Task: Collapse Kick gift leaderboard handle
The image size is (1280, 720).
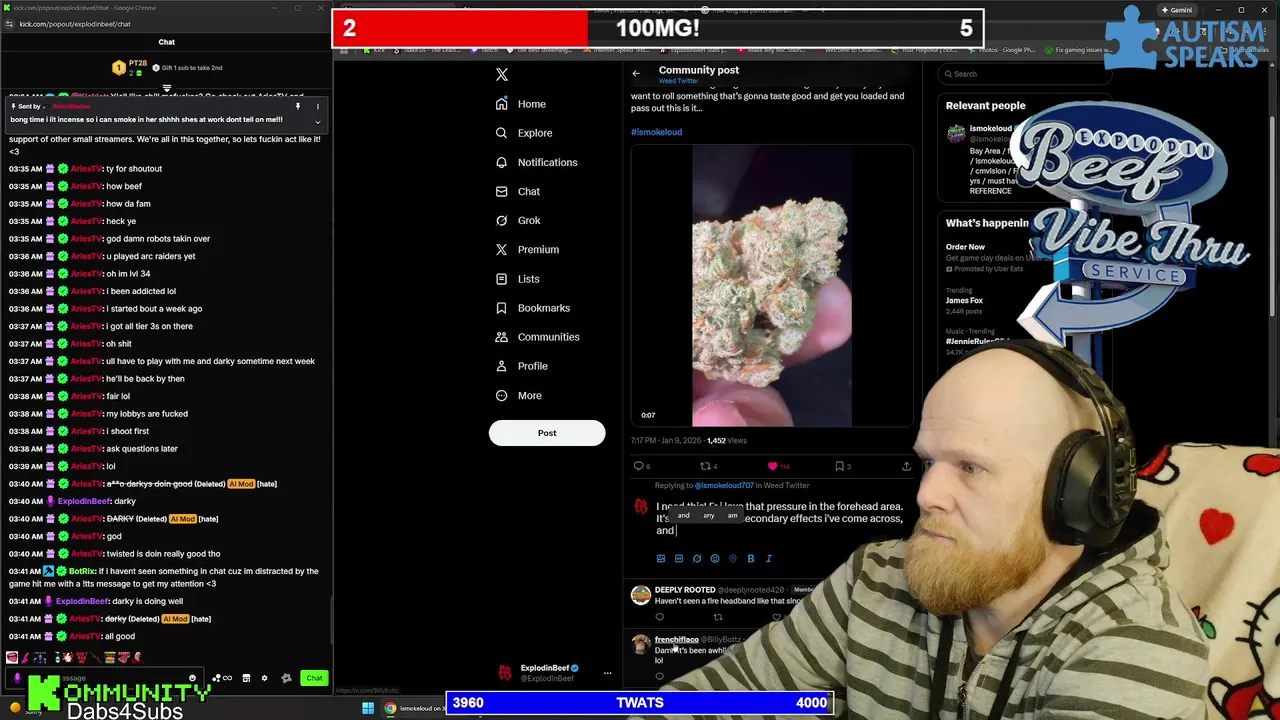Action: [x=167, y=88]
